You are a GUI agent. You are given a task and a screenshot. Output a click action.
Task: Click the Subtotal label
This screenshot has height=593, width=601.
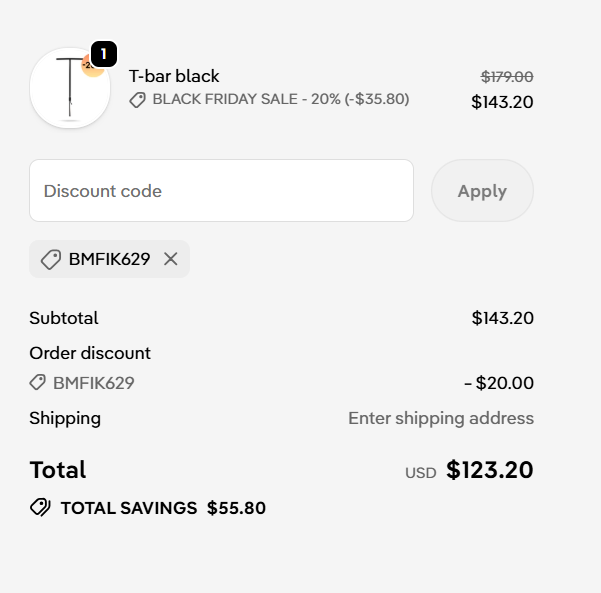64,318
